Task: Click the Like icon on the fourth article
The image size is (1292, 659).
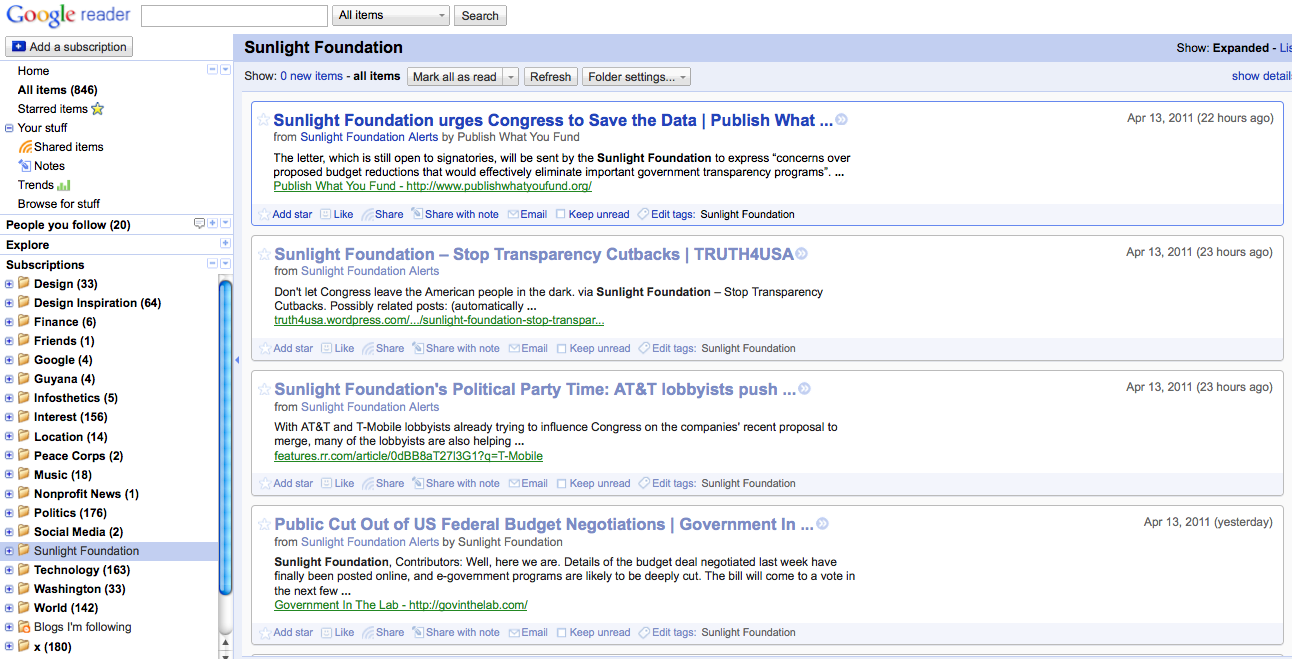Action: 327,632
